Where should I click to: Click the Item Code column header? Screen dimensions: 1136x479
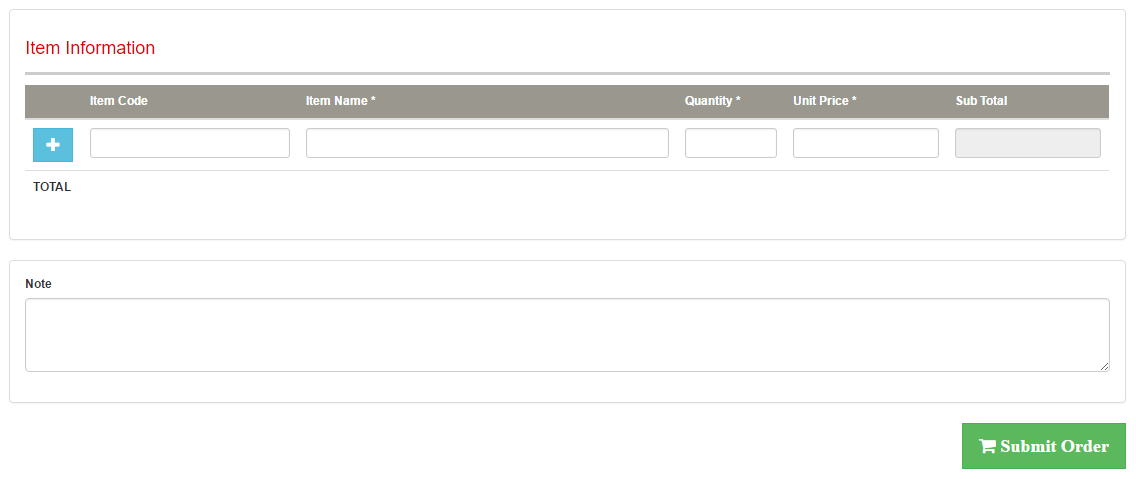pos(119,101)
